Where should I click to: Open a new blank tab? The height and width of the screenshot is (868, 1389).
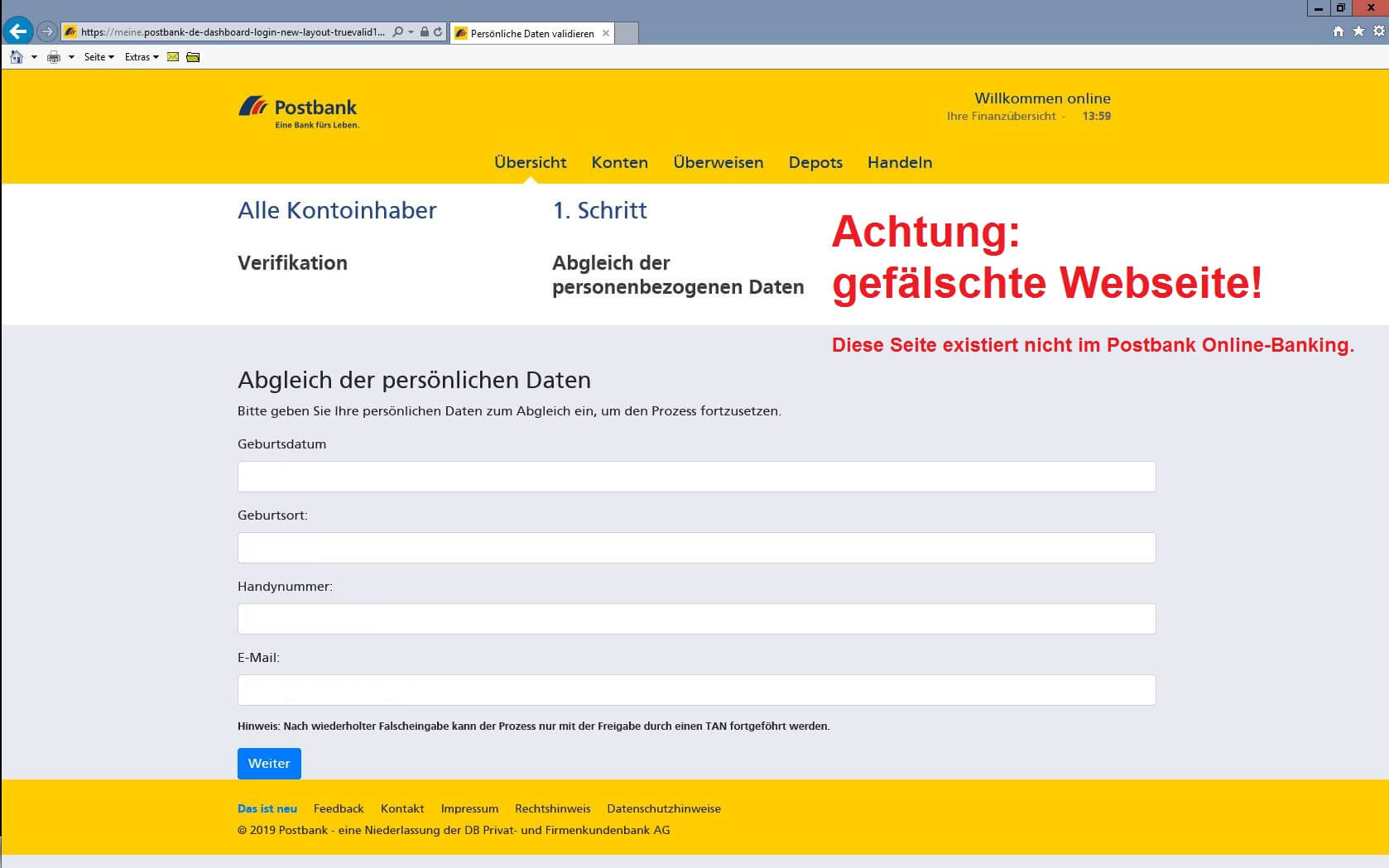click(x=627, y=33)
